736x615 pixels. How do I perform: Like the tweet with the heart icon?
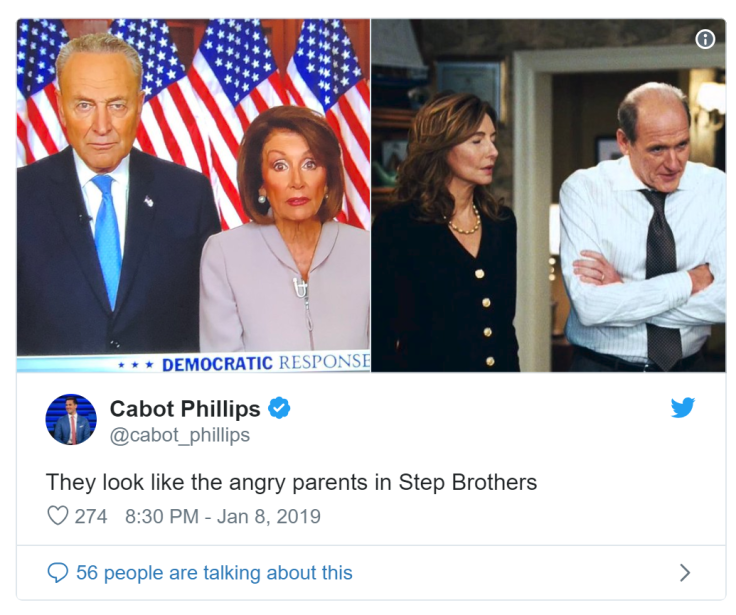[x=58, y=516]
